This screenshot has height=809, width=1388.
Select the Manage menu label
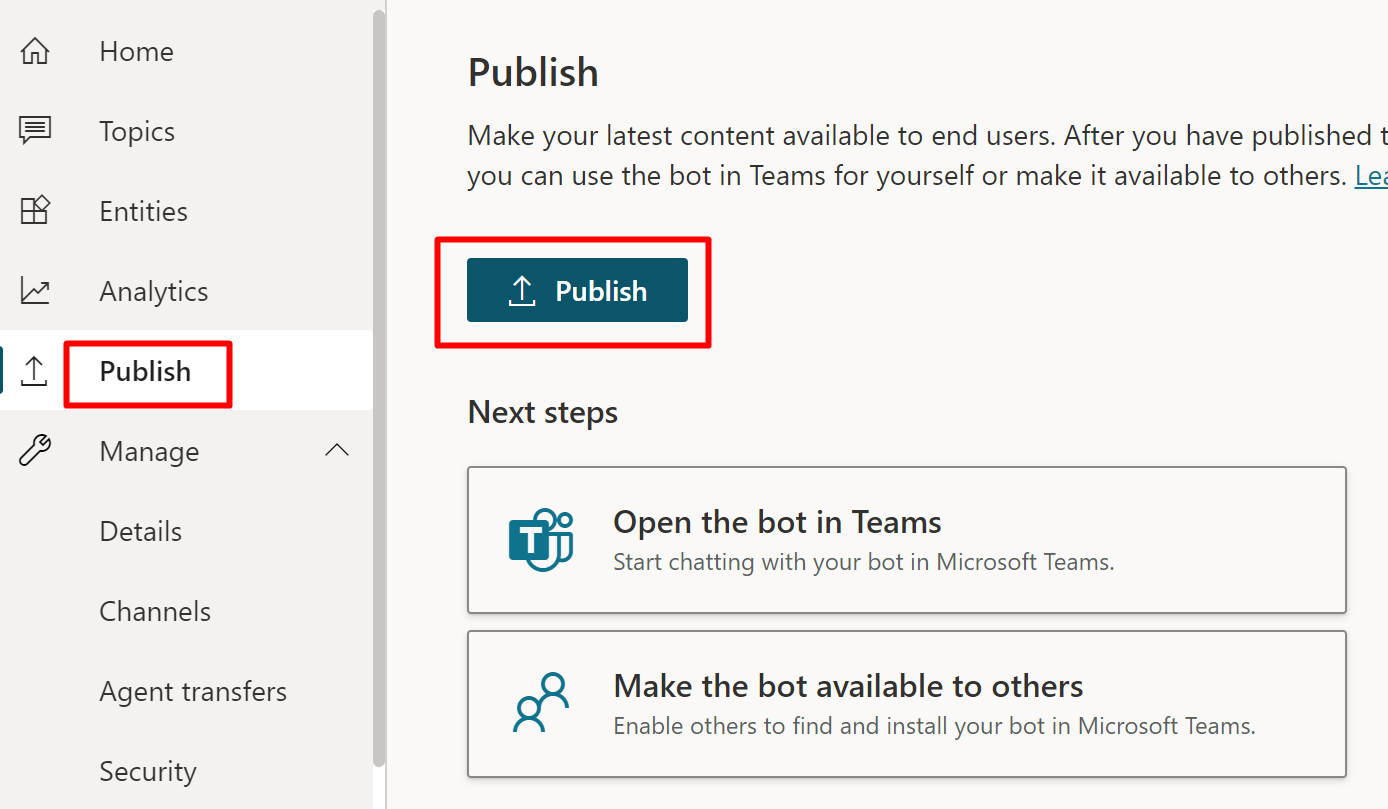coord(149,451)
